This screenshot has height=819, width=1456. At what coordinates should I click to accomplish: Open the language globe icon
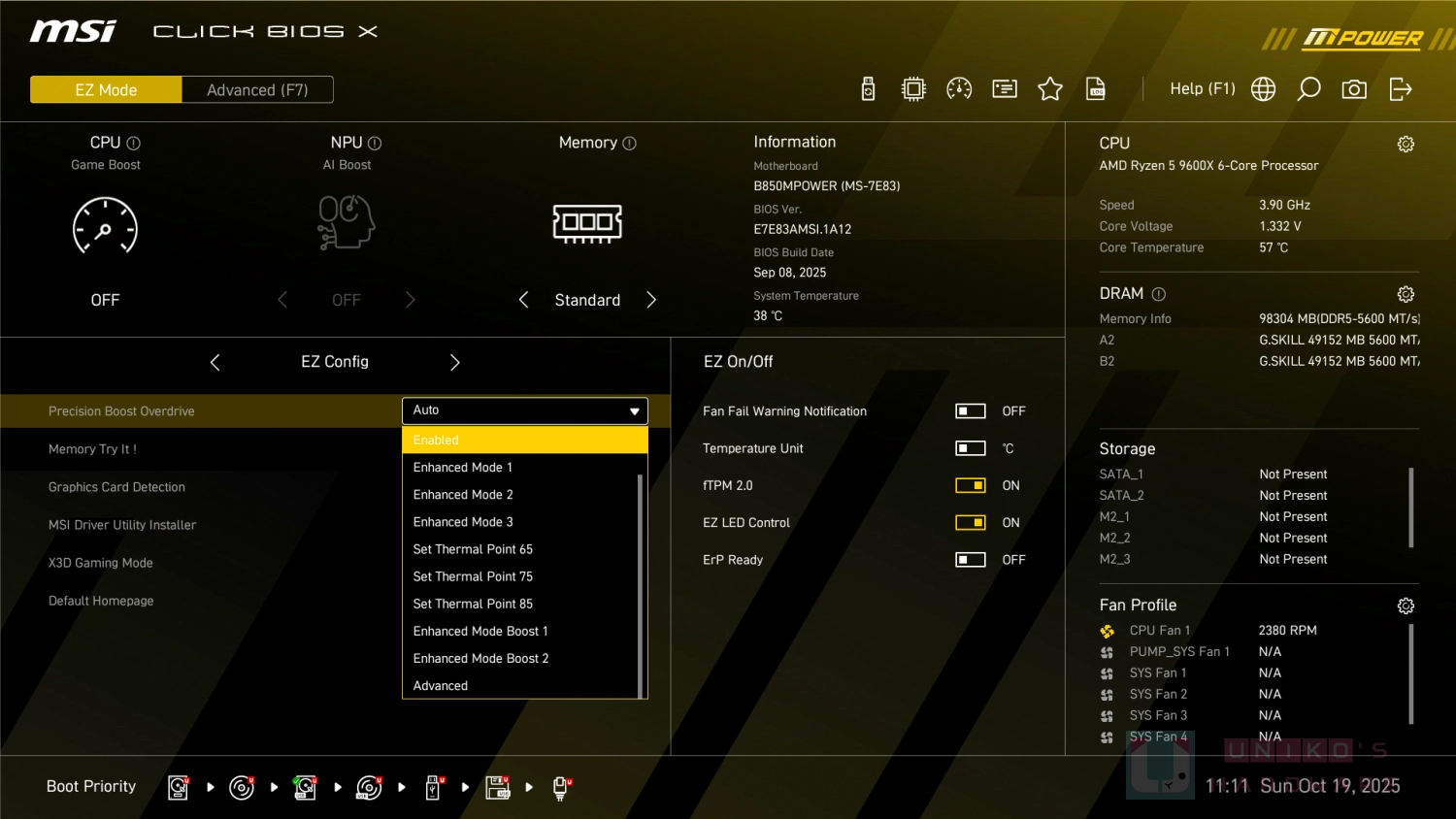tap(1263, 89)
